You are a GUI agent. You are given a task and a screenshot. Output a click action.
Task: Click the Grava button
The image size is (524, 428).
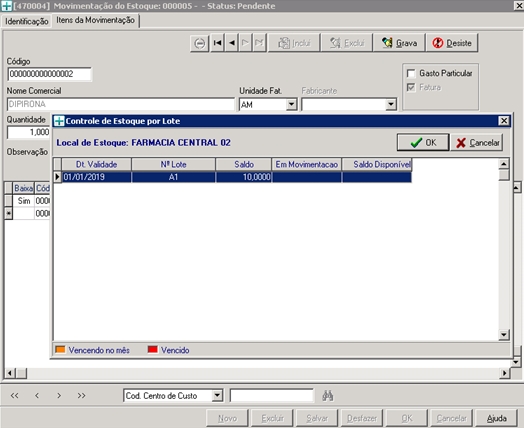(x=399, y=43)
